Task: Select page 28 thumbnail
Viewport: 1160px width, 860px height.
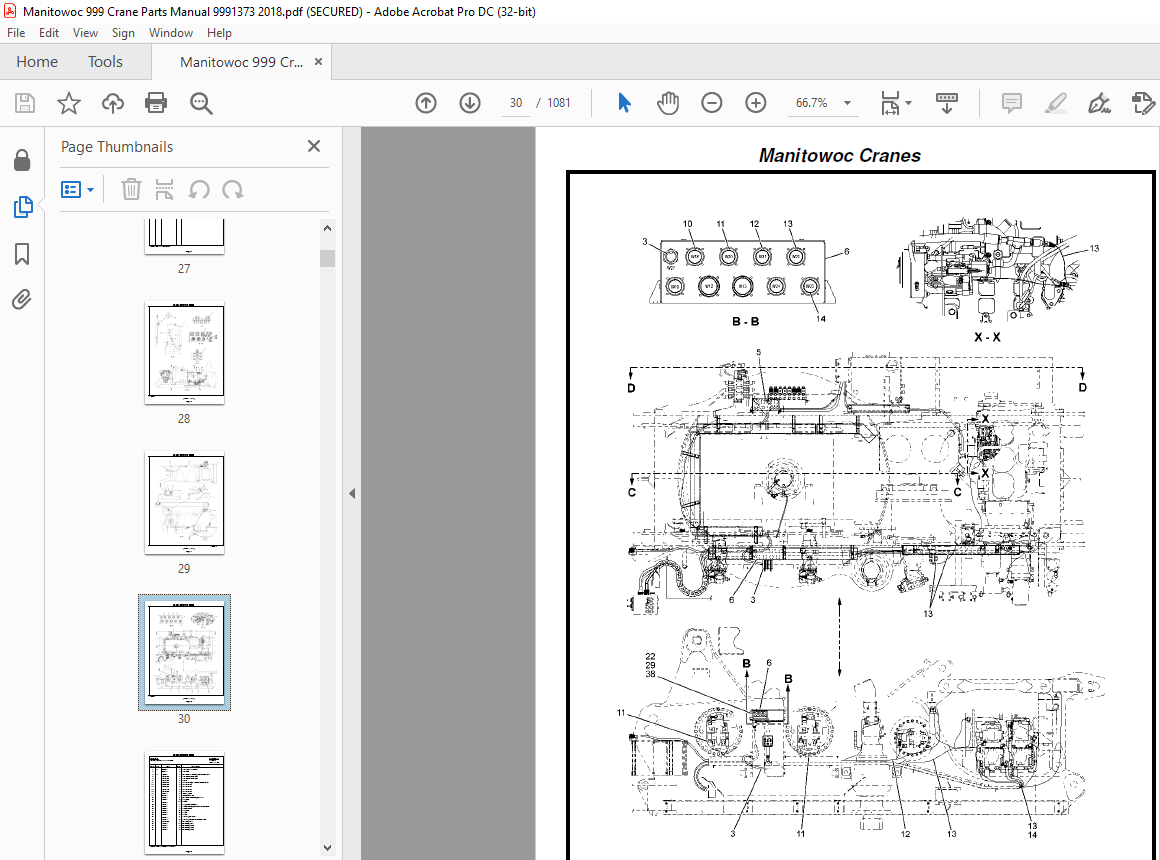Action: click(x=184, y=353)
